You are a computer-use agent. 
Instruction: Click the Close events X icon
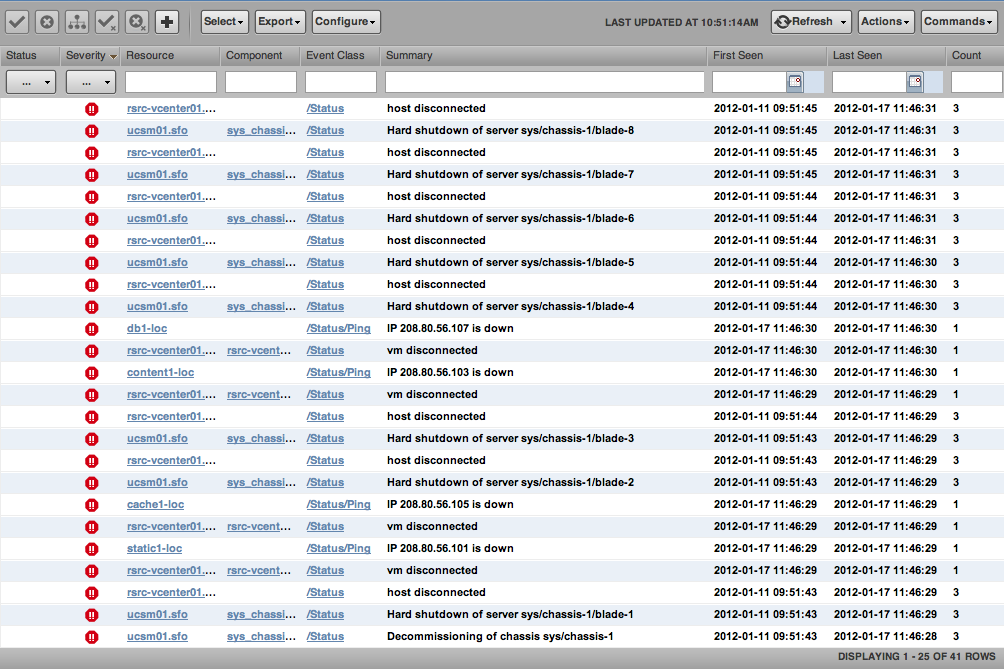47,21
